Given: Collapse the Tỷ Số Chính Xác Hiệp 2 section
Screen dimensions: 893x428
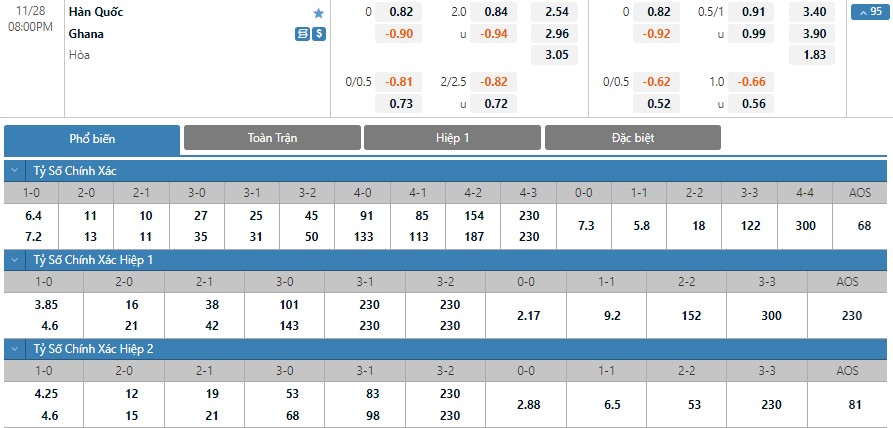Looking at the screenshot, I should coord(13,349).
